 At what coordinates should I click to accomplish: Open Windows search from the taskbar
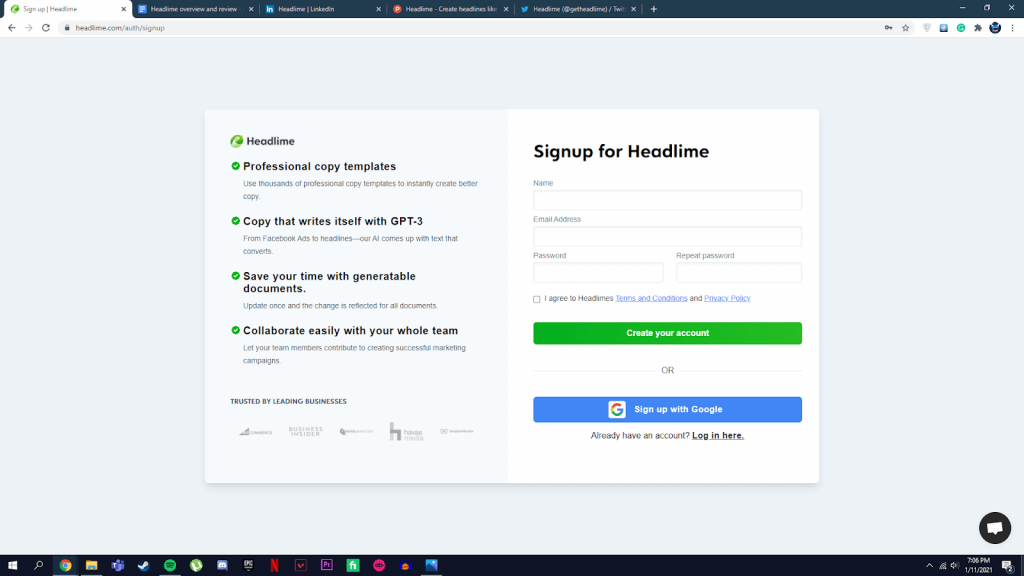pos(39,566)
